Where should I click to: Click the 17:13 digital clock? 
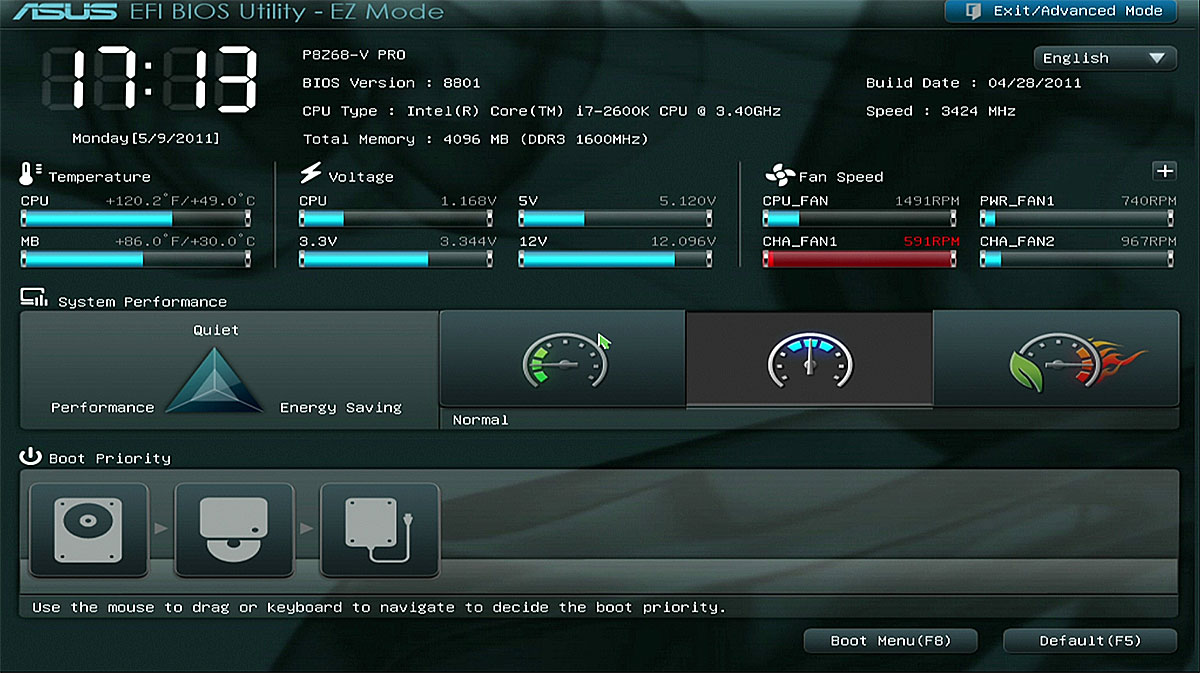(x=150, y=81)
